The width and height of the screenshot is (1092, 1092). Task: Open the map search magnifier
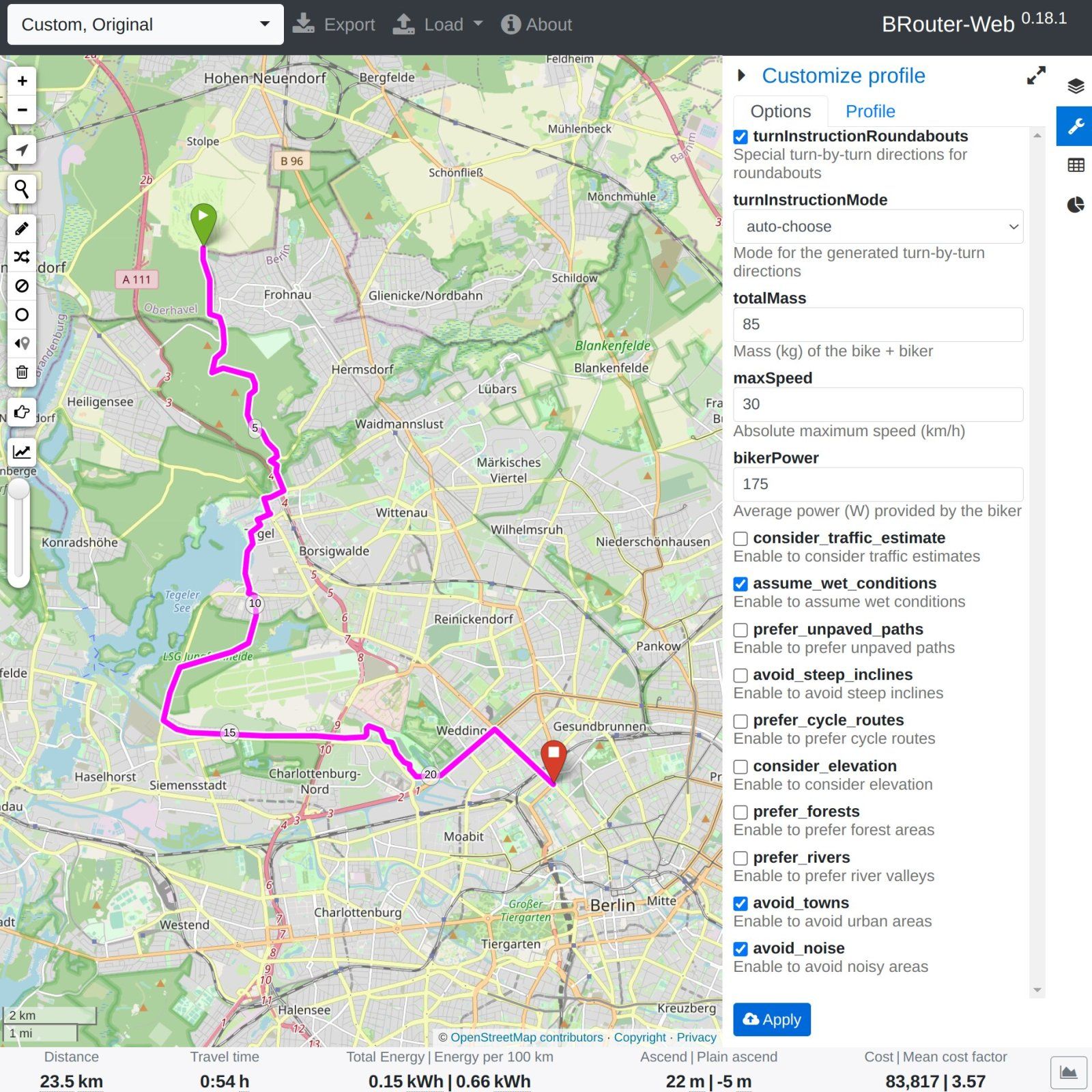click(22, 189)
